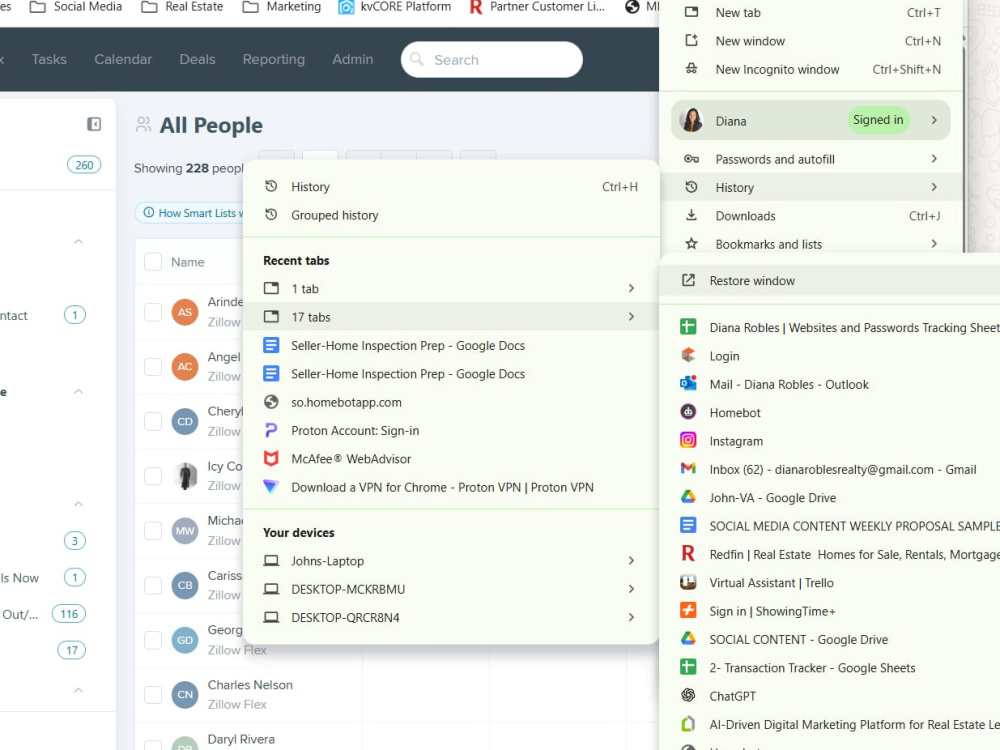
Task: Click into the Search field
Action: [492, 59]
